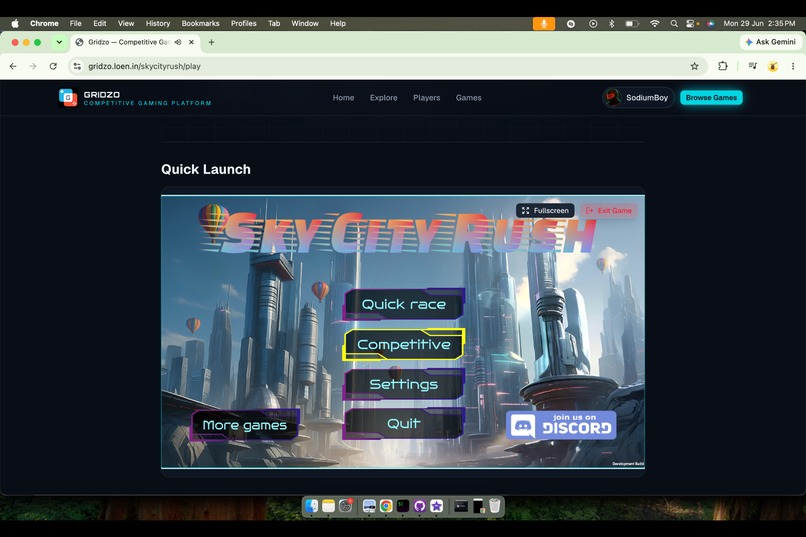Open the Window menu
The width and height of the screenshot is (806, 537).
click(x=305, y=23)
